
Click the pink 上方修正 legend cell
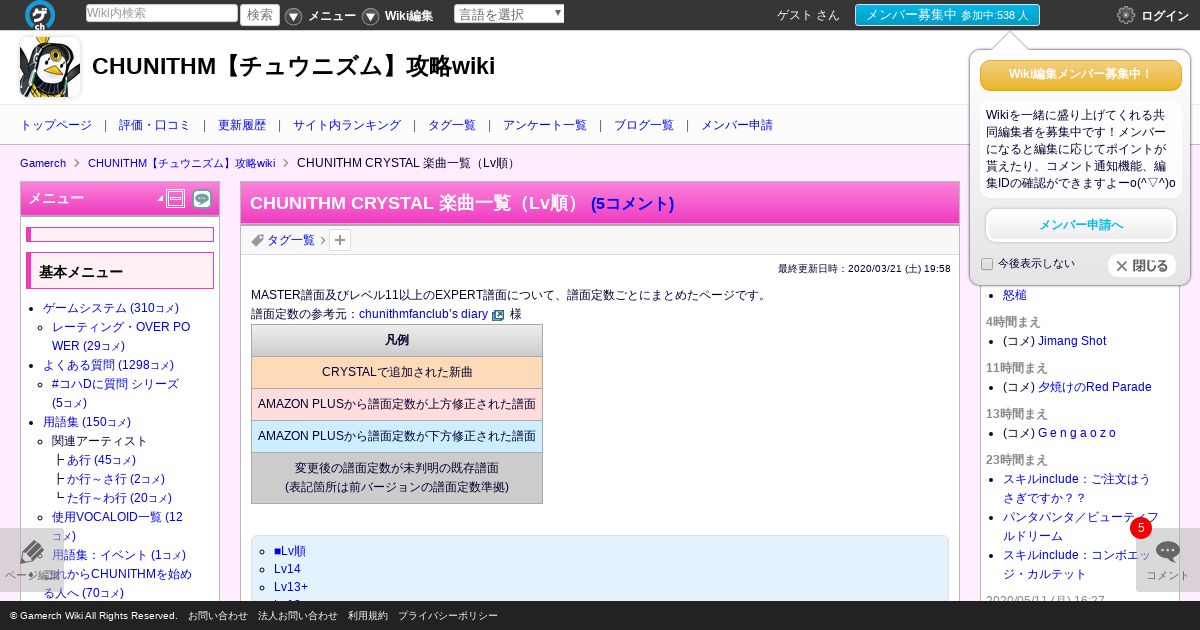[397, 404]
